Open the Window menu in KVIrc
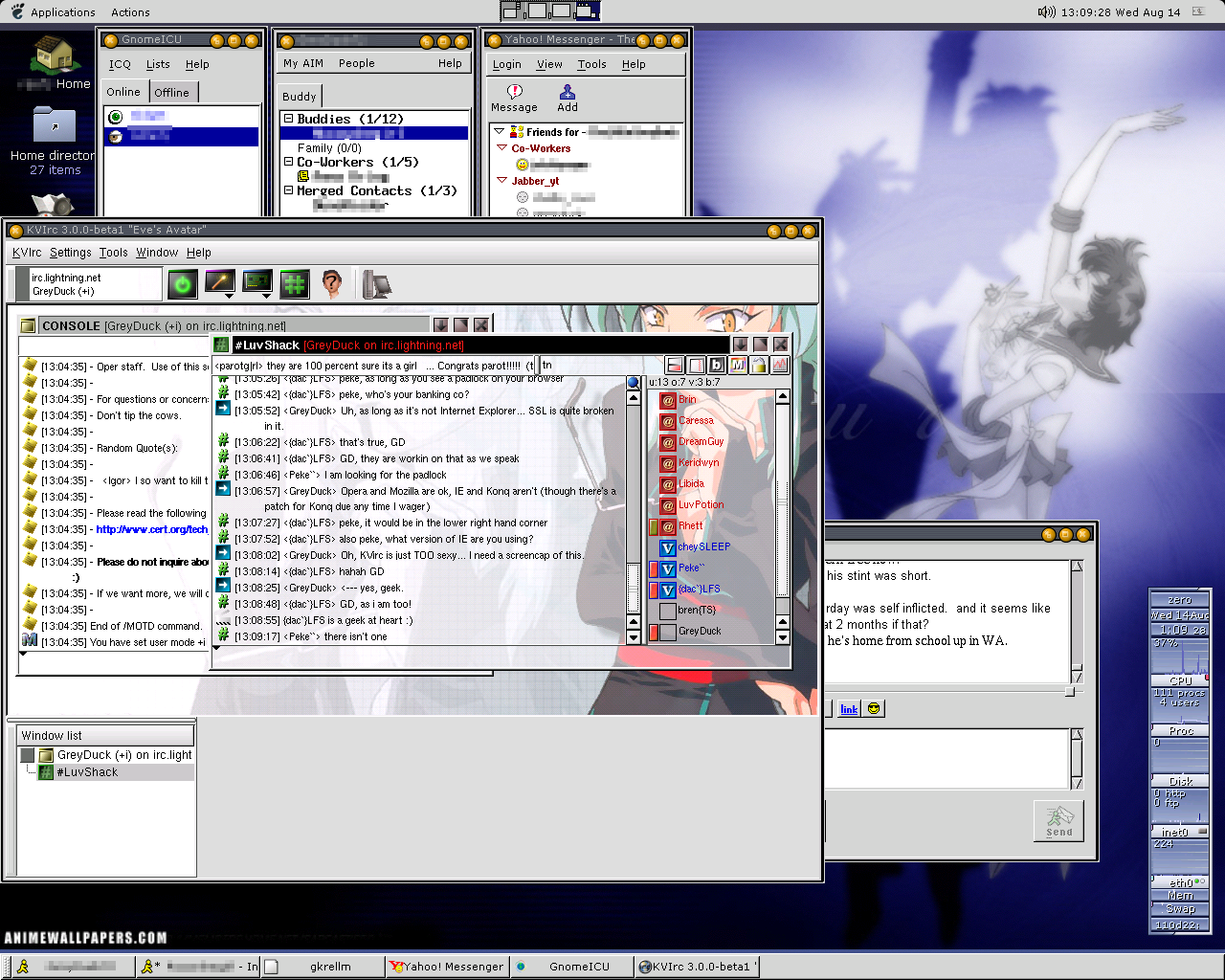This screenshot has height=980, width=1225. (157, 253)
